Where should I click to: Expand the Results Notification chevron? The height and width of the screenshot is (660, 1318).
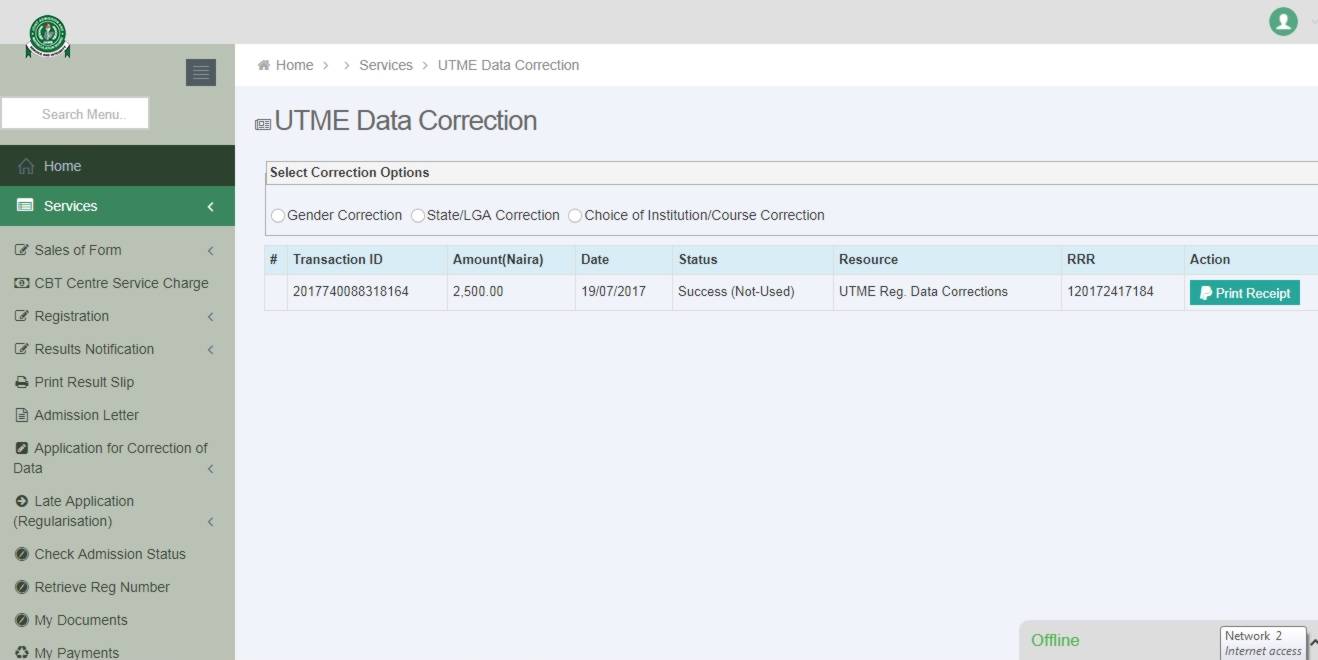tap(211, 349)
